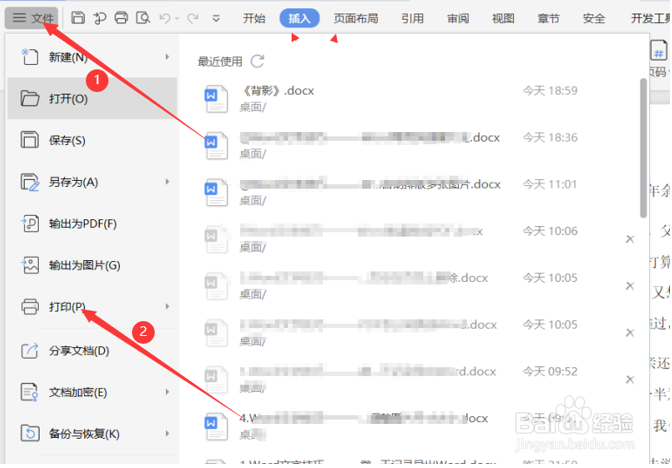Click the save icon in quick toolbar

point(78,18)
